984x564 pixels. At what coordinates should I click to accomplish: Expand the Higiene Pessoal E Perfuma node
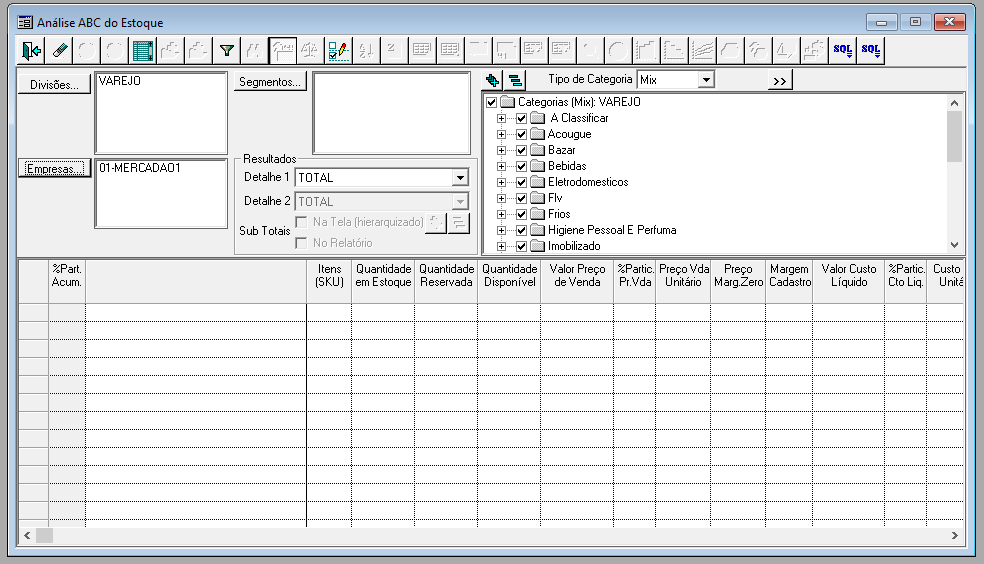point(501,230)
